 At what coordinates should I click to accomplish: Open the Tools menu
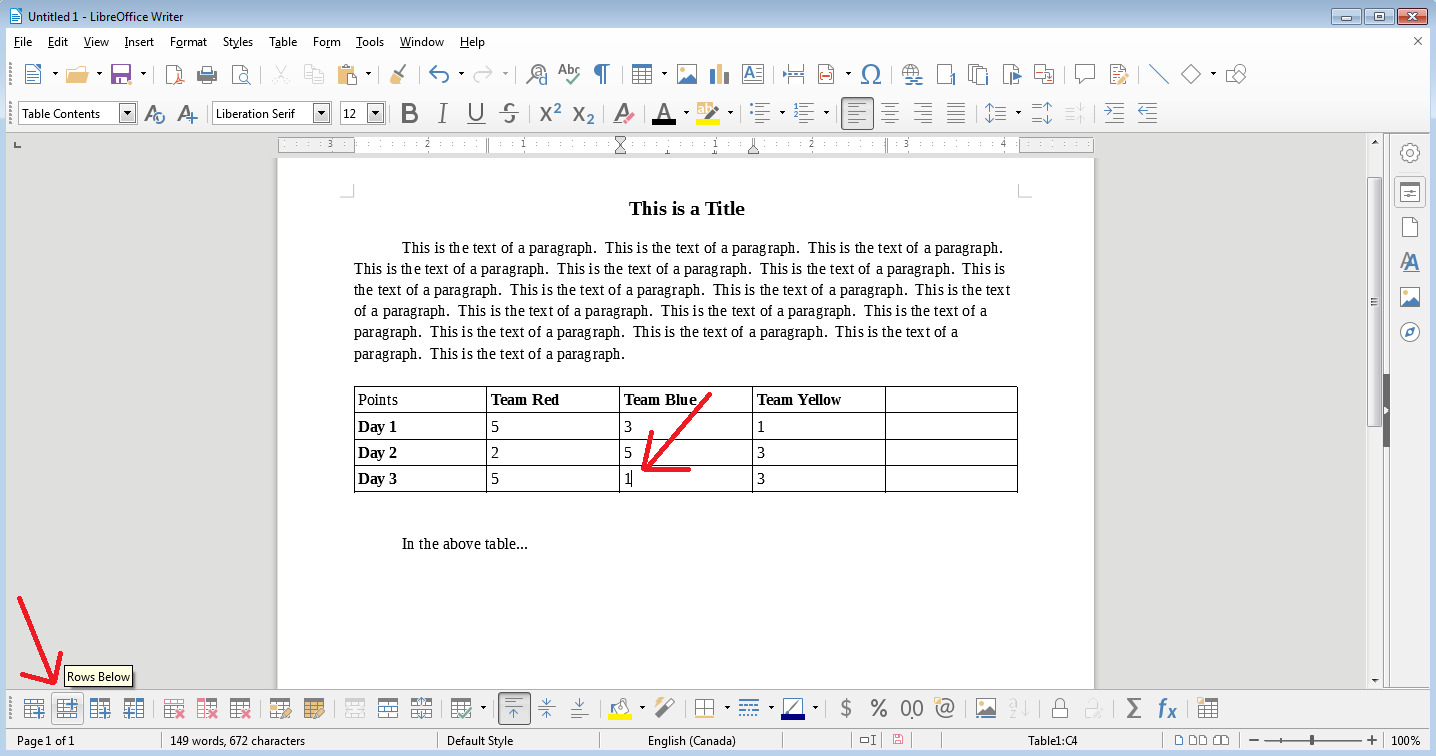370,42
